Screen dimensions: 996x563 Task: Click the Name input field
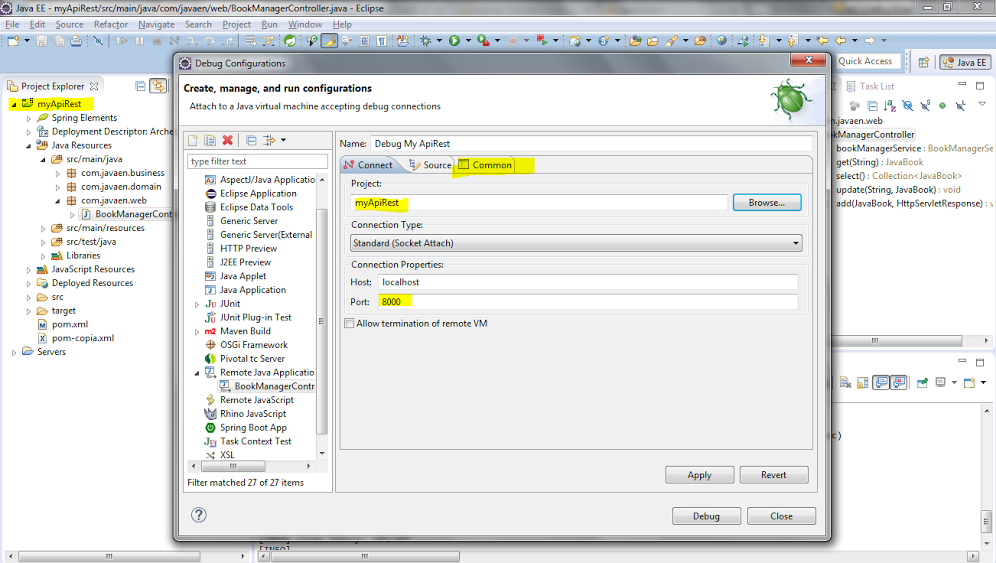(x=591, y=144)
